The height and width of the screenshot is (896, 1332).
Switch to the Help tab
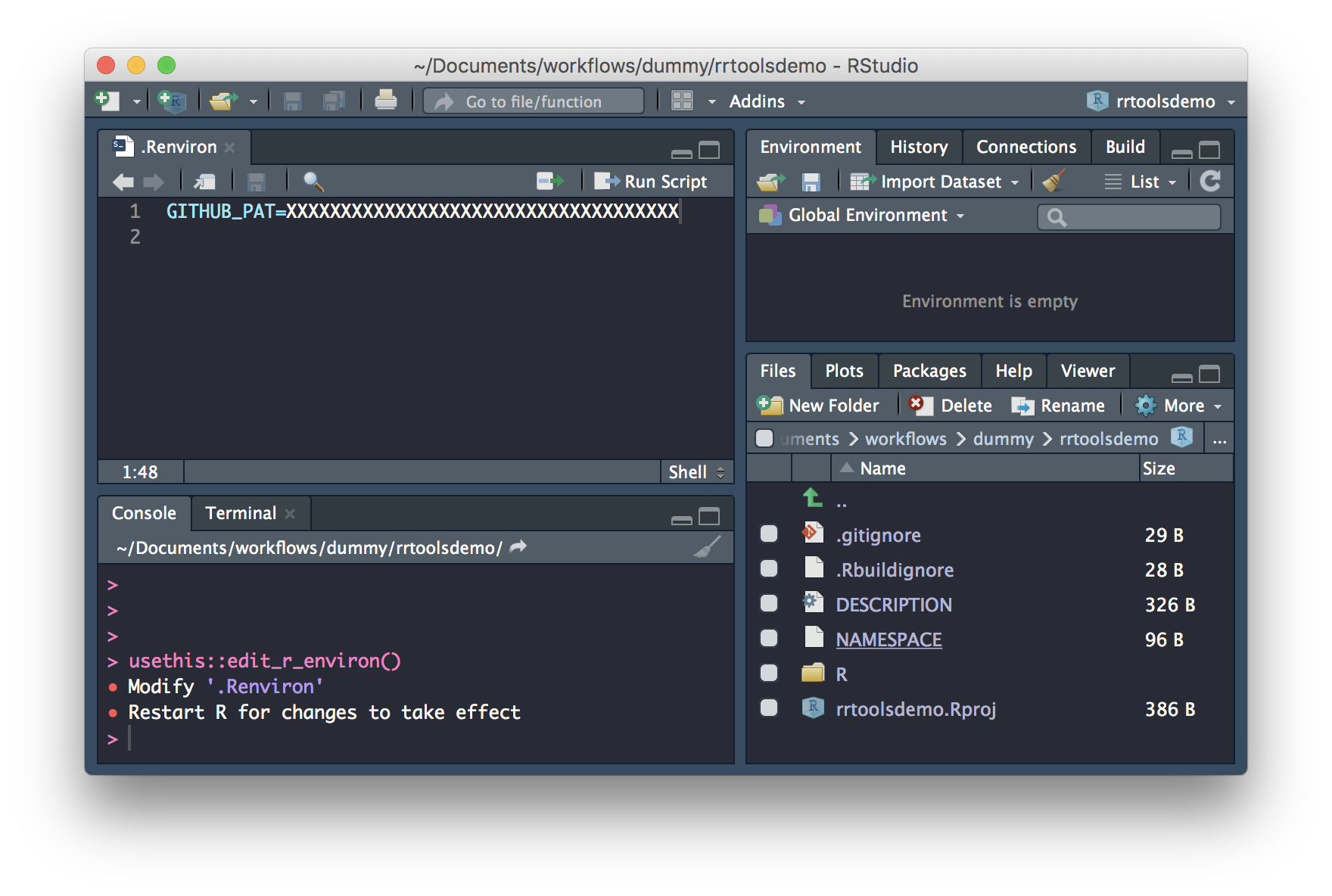pos(1013,371)
